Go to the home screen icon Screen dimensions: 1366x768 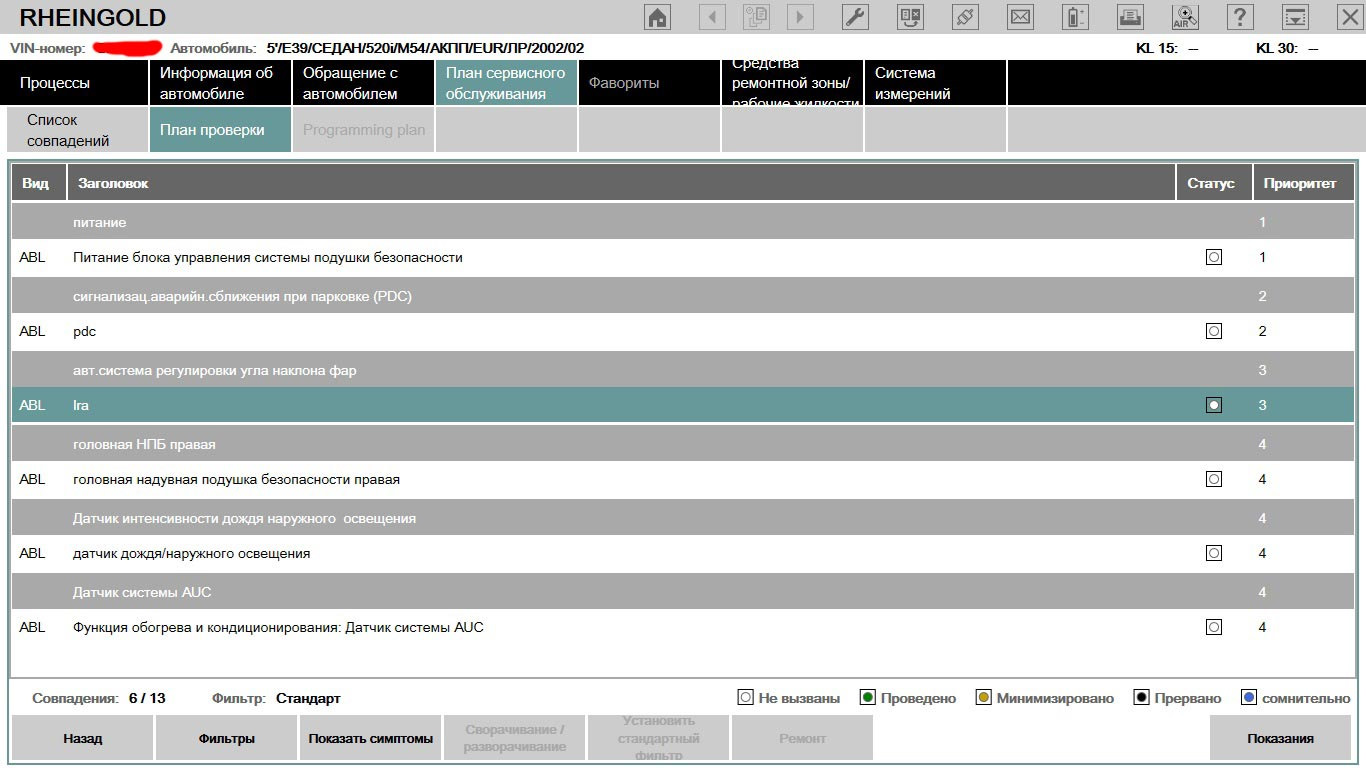657,17
